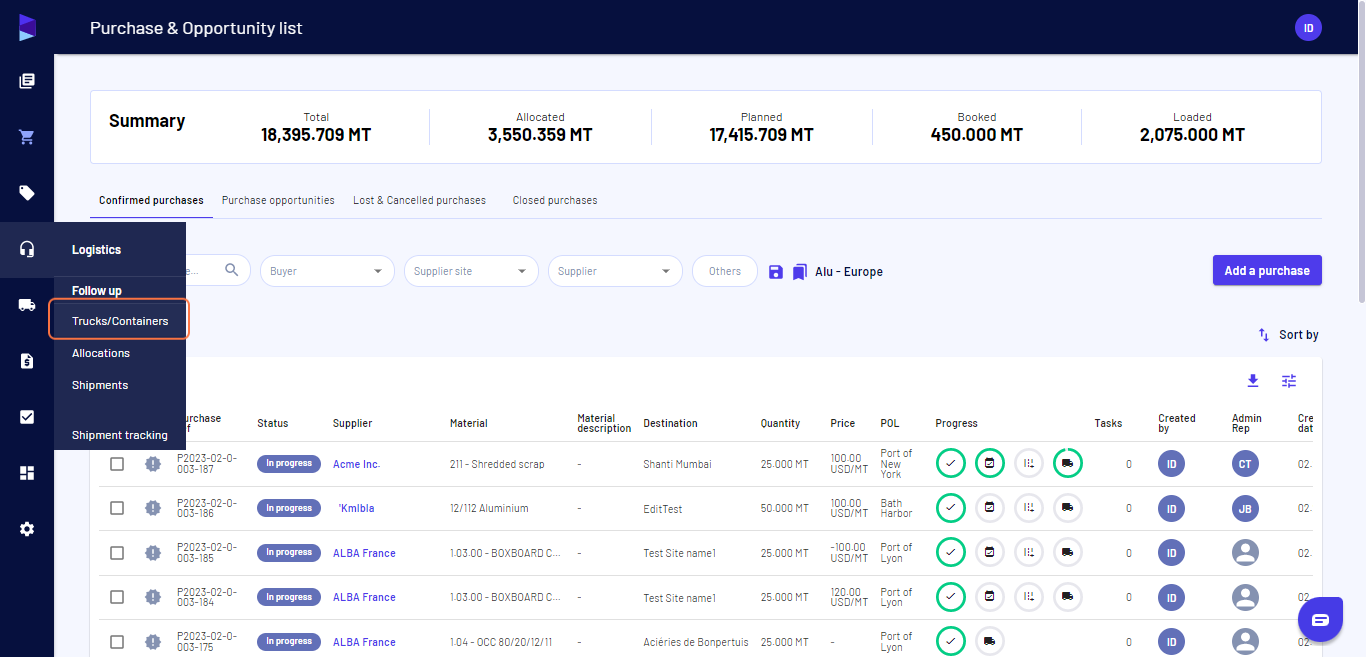Click calendar progress icon in Acme Inc. row
1366x657 pixels.
click(x=990, y=463)
